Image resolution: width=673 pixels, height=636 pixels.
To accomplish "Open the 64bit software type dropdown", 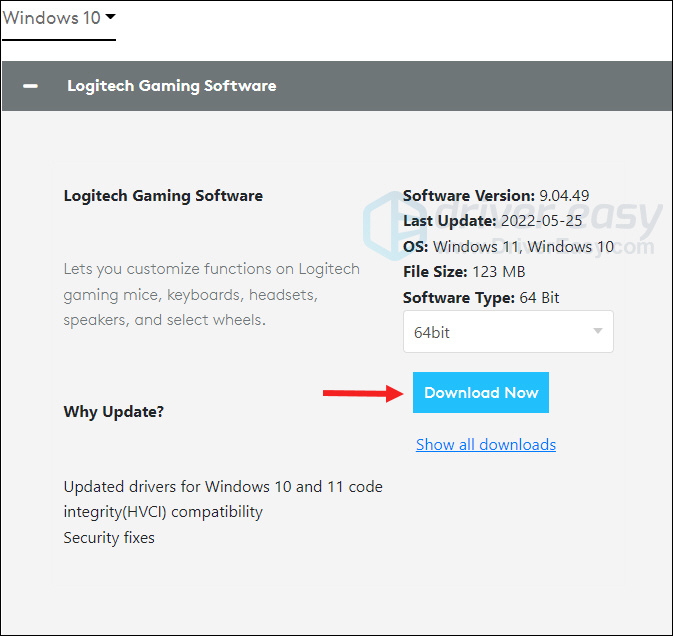I will [508, 332].
